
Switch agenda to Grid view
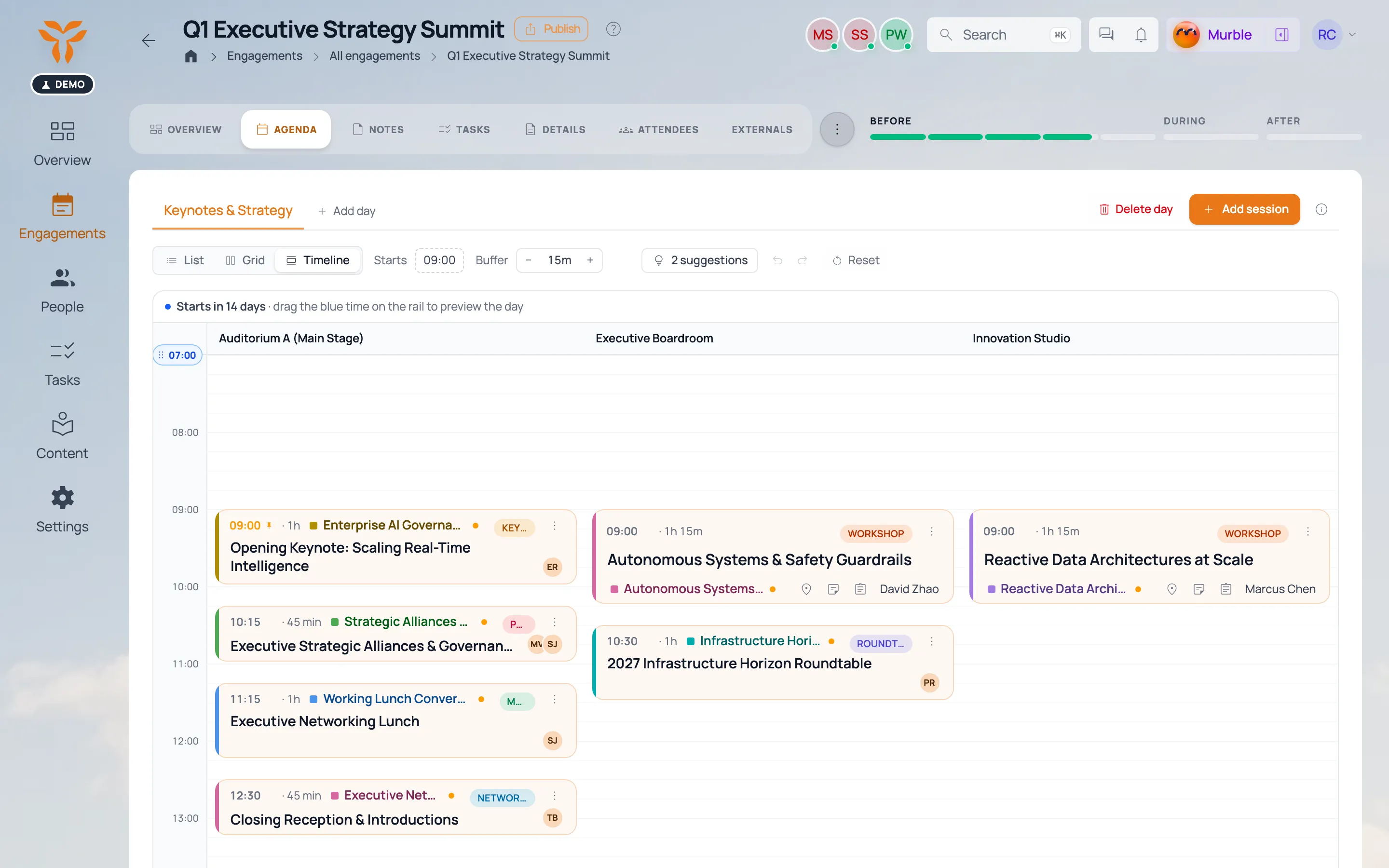[x=245, y=260]
